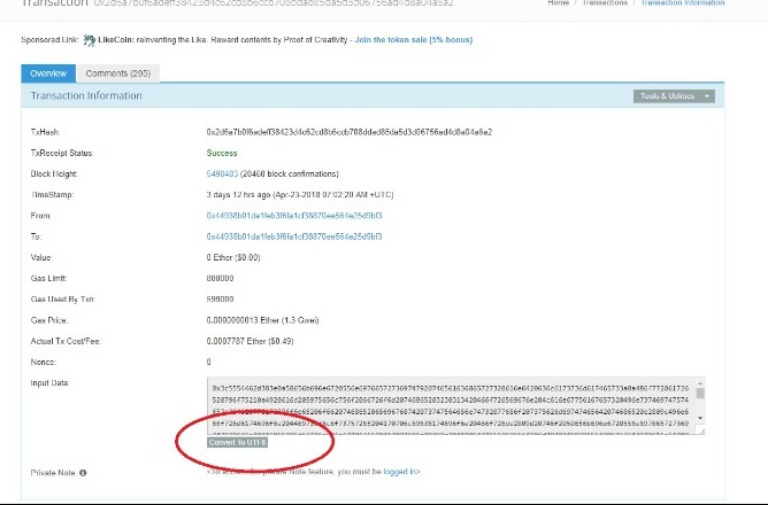The height and width of the screenshot is (505, 768).
Task: Click the From address link
Action: pyautogui.click(x=294, y=216)
